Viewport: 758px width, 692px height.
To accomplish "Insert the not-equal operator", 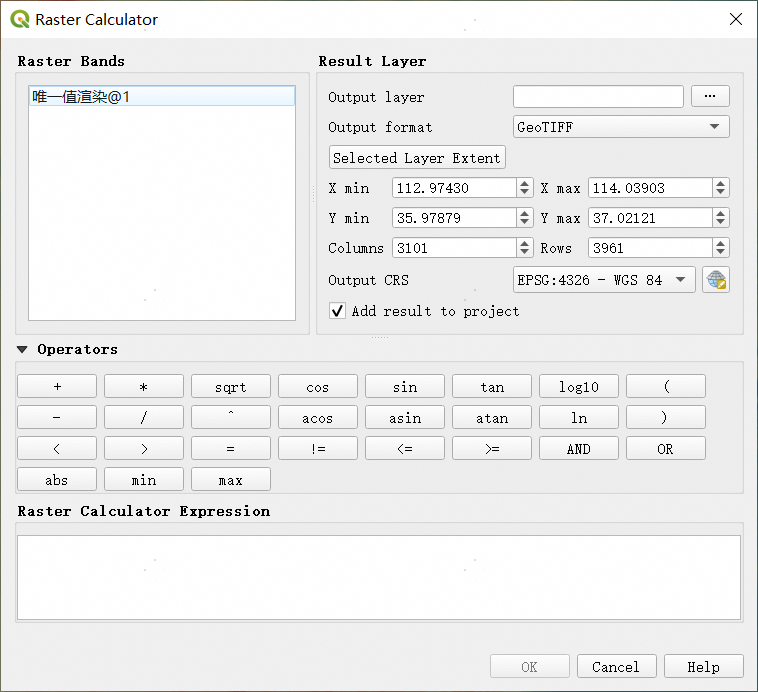I will coord(317,449).
